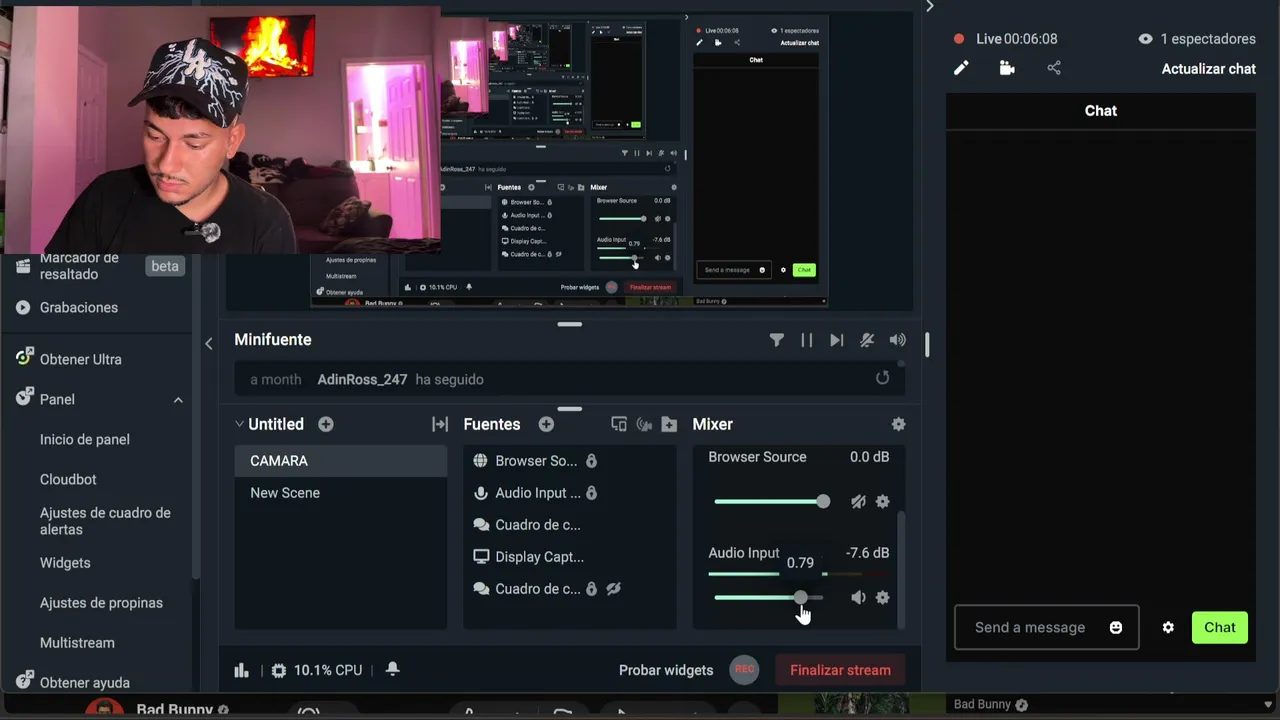1280x720 pixels.
Task: Show the hidden Cuadro de c... source
Action: [614, 589]
